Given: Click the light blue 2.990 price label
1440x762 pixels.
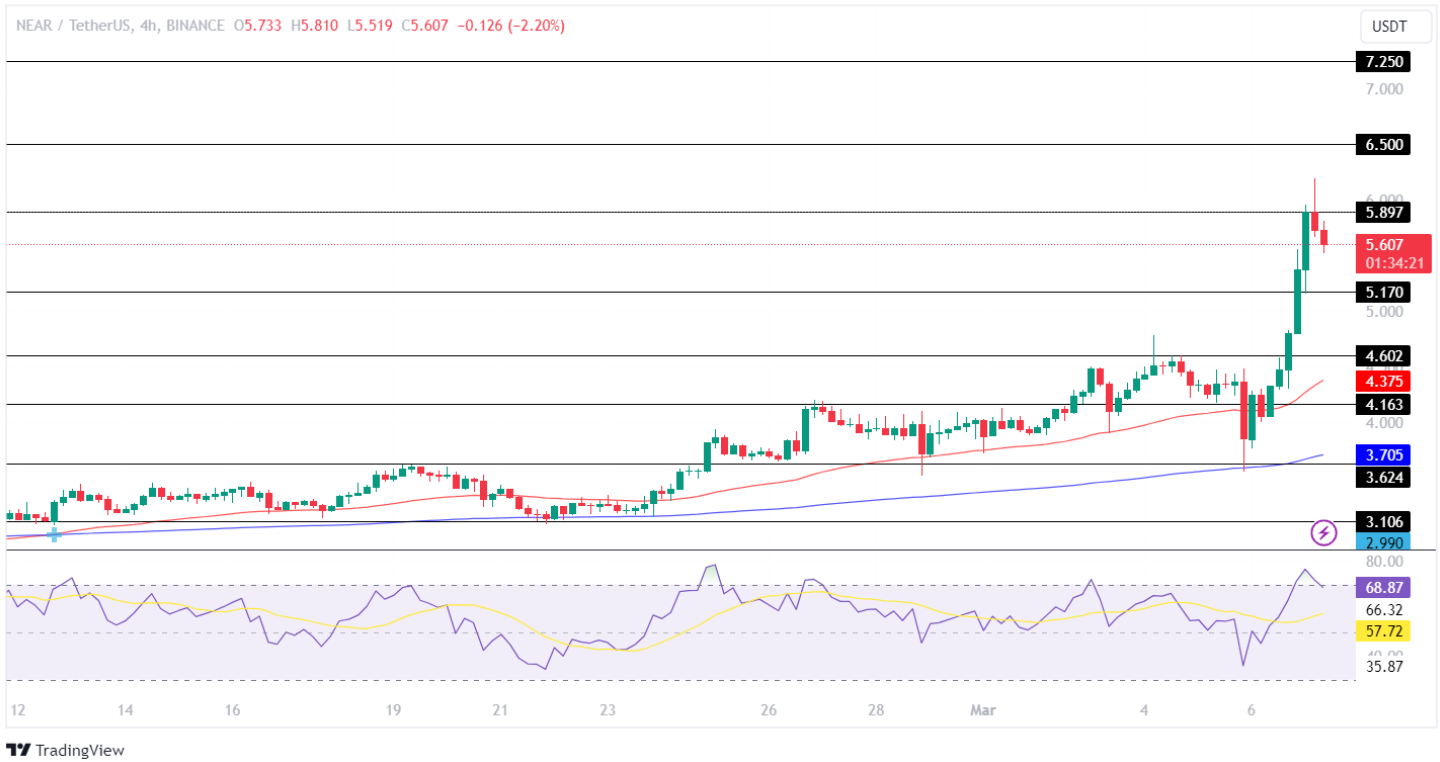Looking at the screenshot, I should [x=1383, y=542].
